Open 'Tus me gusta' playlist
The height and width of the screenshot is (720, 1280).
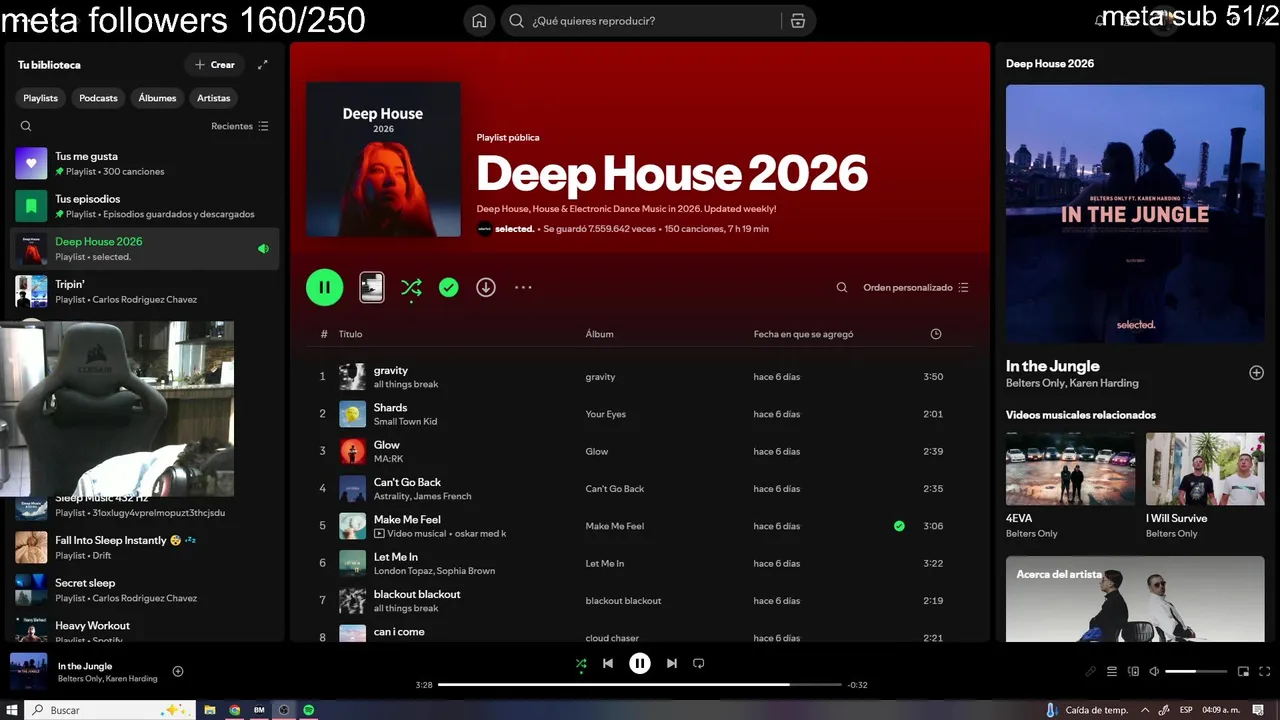click(x=145, y=163)
